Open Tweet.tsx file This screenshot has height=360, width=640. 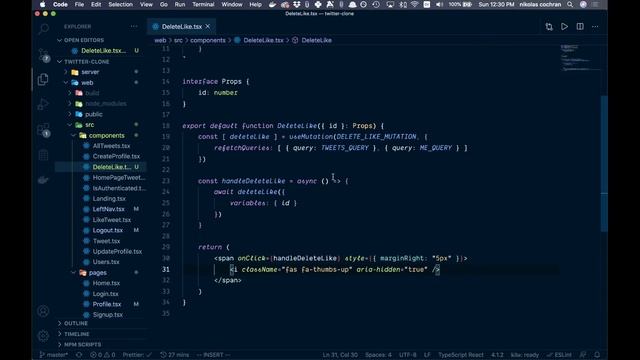coord(106,241)
